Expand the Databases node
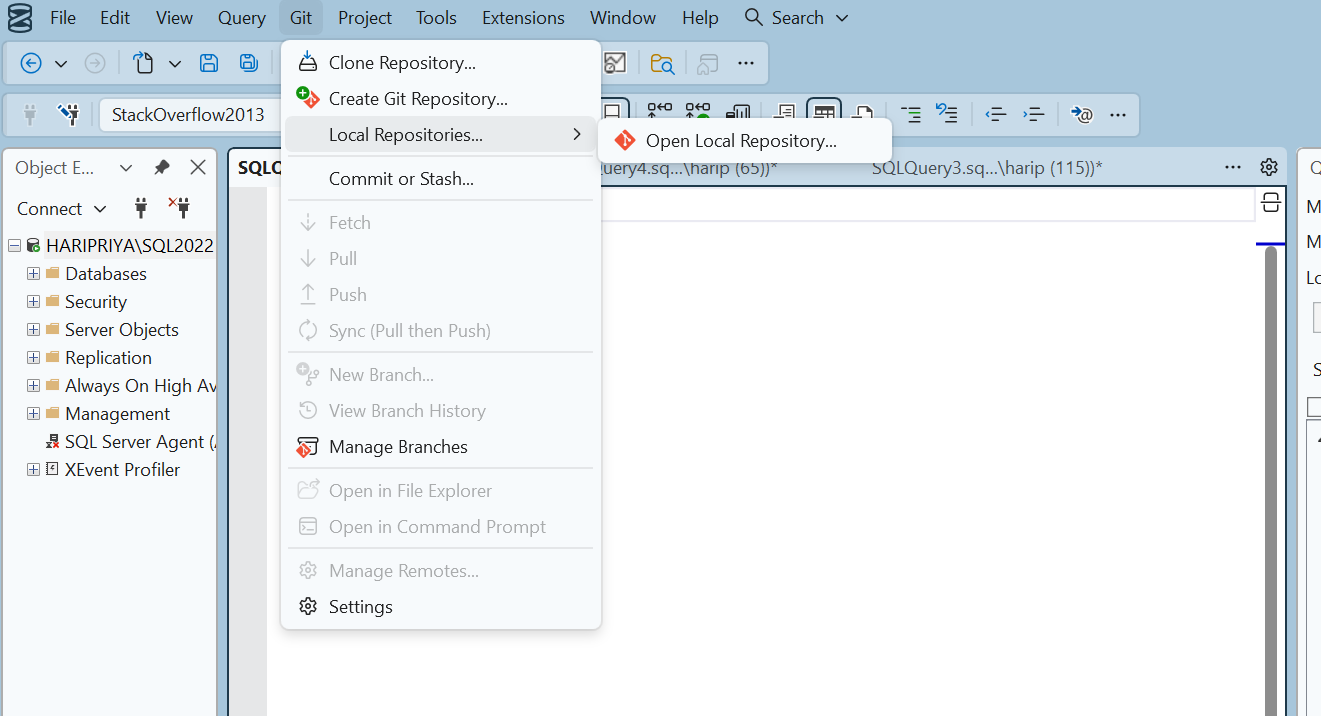This screenshot has width=1321, height=716. click(33, 273)
